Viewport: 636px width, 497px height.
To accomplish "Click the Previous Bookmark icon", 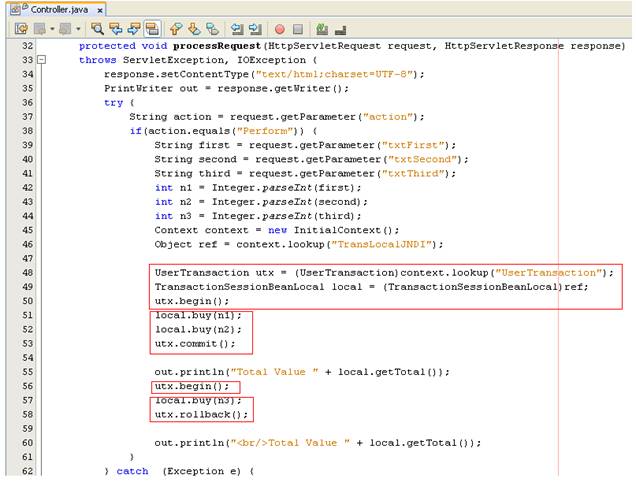I will [176, 29].
